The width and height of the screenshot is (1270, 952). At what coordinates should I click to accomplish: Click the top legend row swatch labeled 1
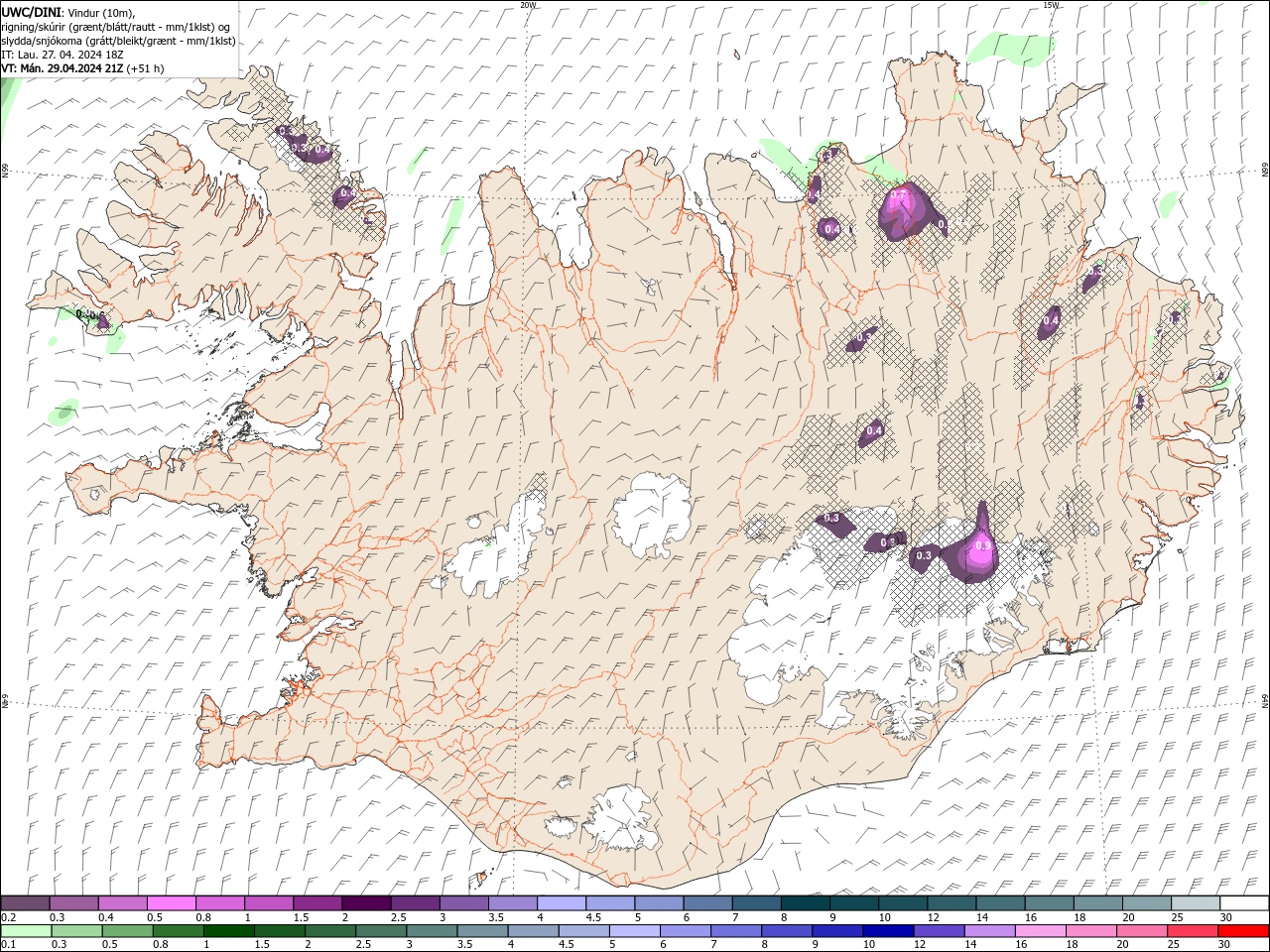click(x=268, y=903)
